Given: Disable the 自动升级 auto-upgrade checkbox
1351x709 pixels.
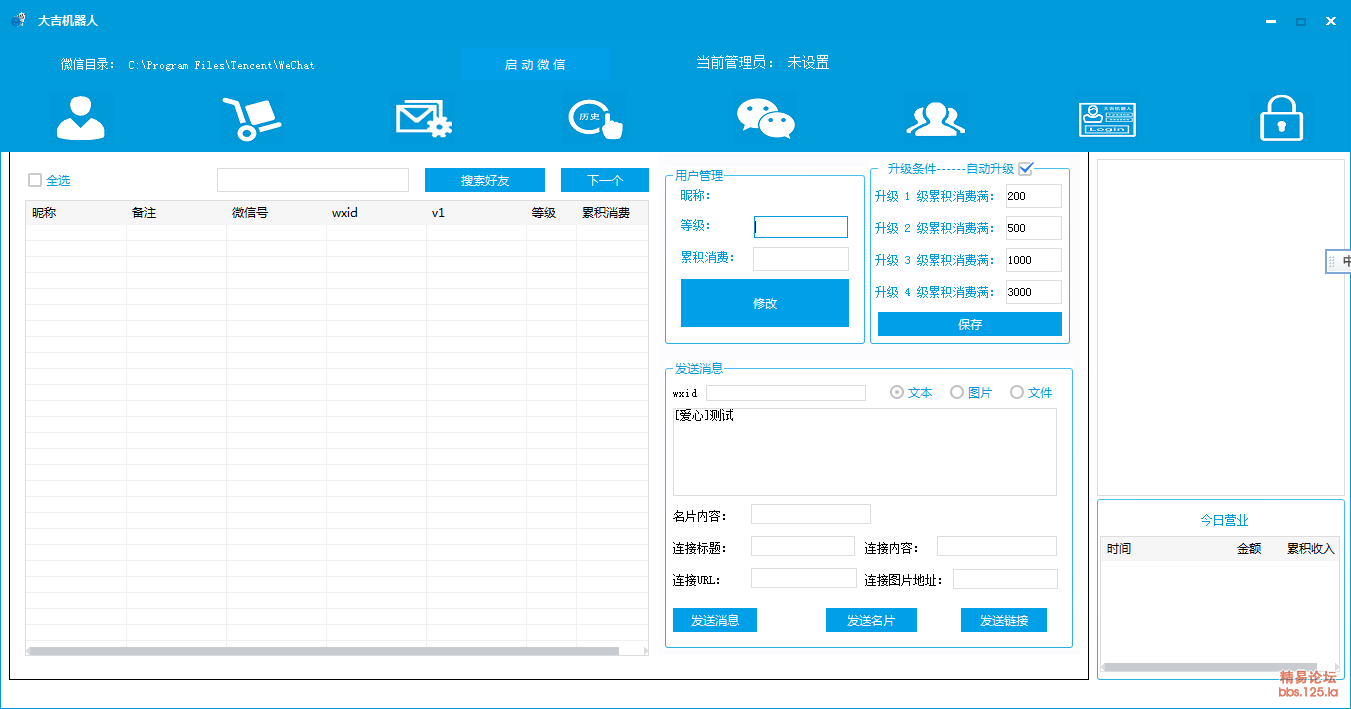Looking at the screenshot, I should [1025, 168].
